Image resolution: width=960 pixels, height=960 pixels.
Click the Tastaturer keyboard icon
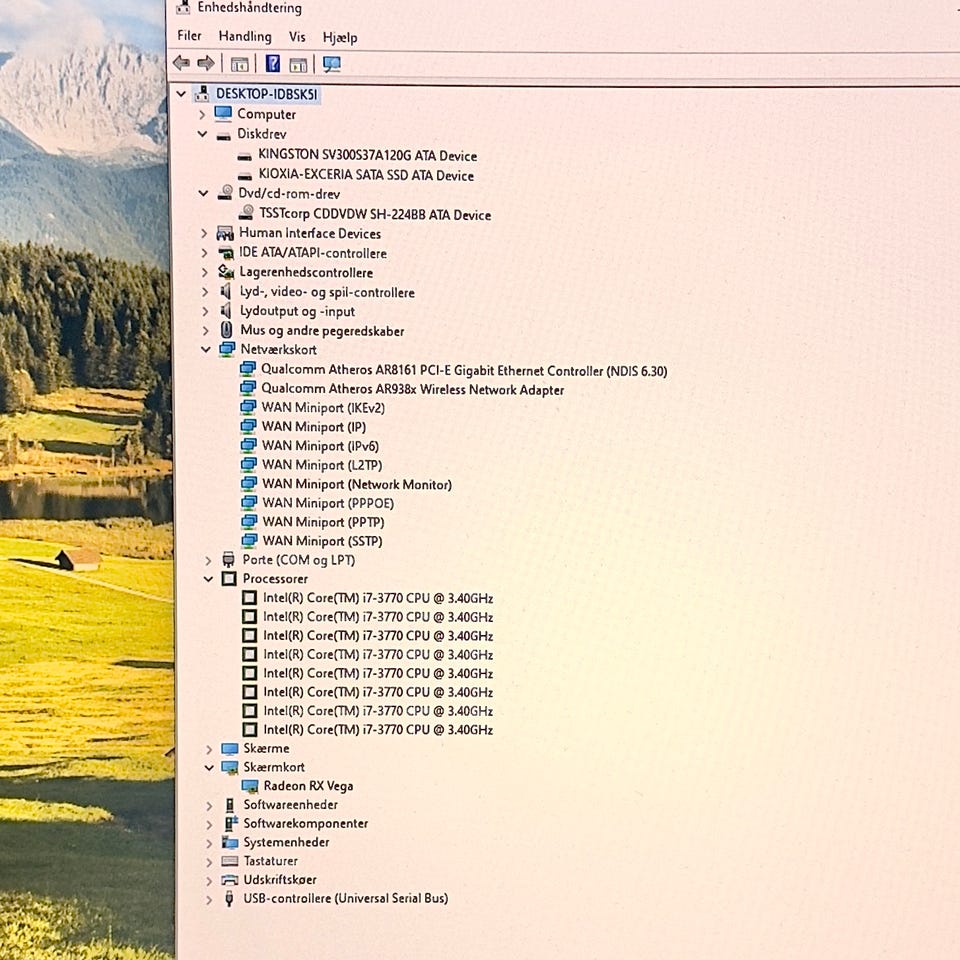(x=230, y=861)
